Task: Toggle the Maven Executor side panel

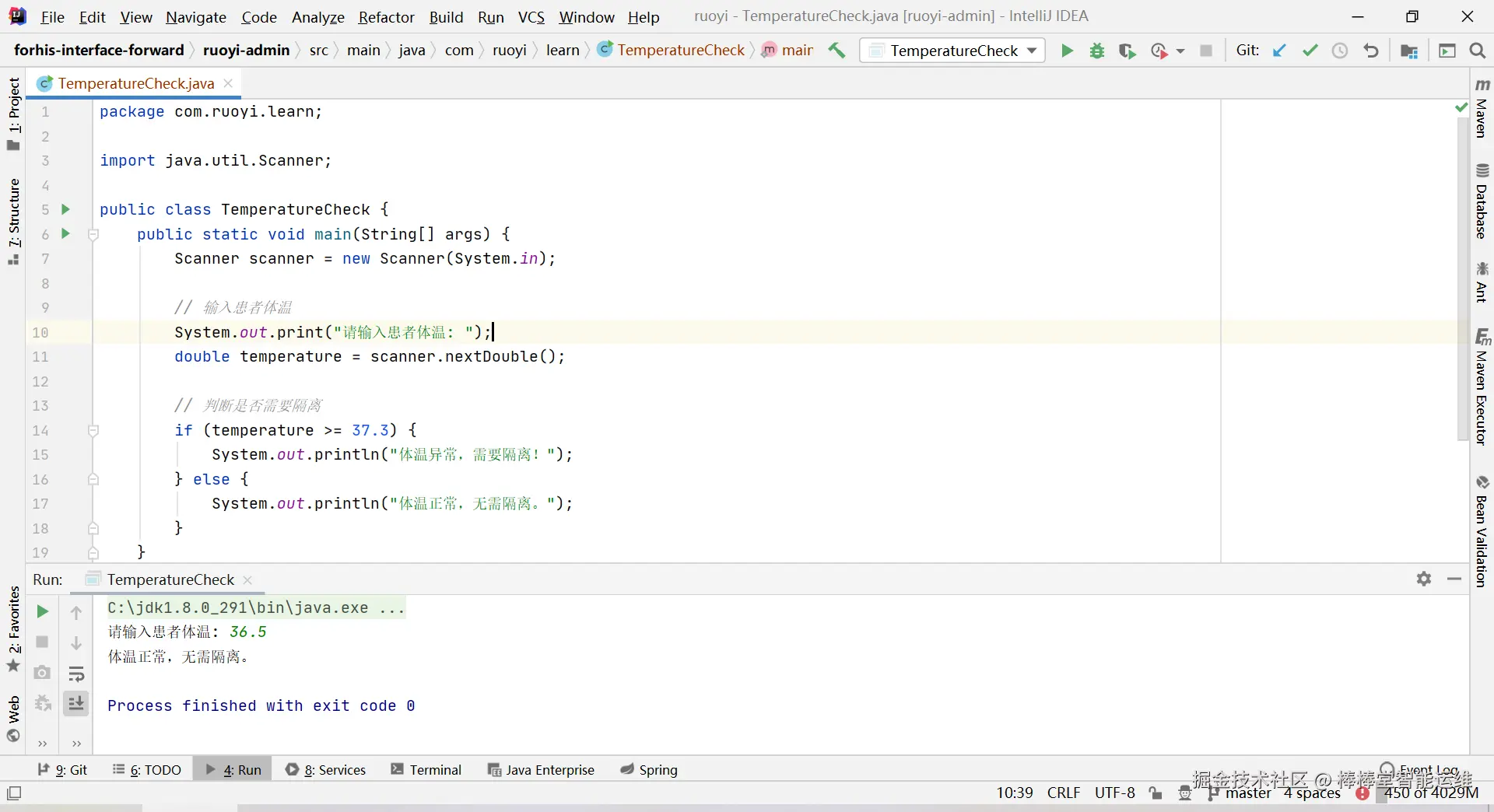Action: [x=1482, y=387]
